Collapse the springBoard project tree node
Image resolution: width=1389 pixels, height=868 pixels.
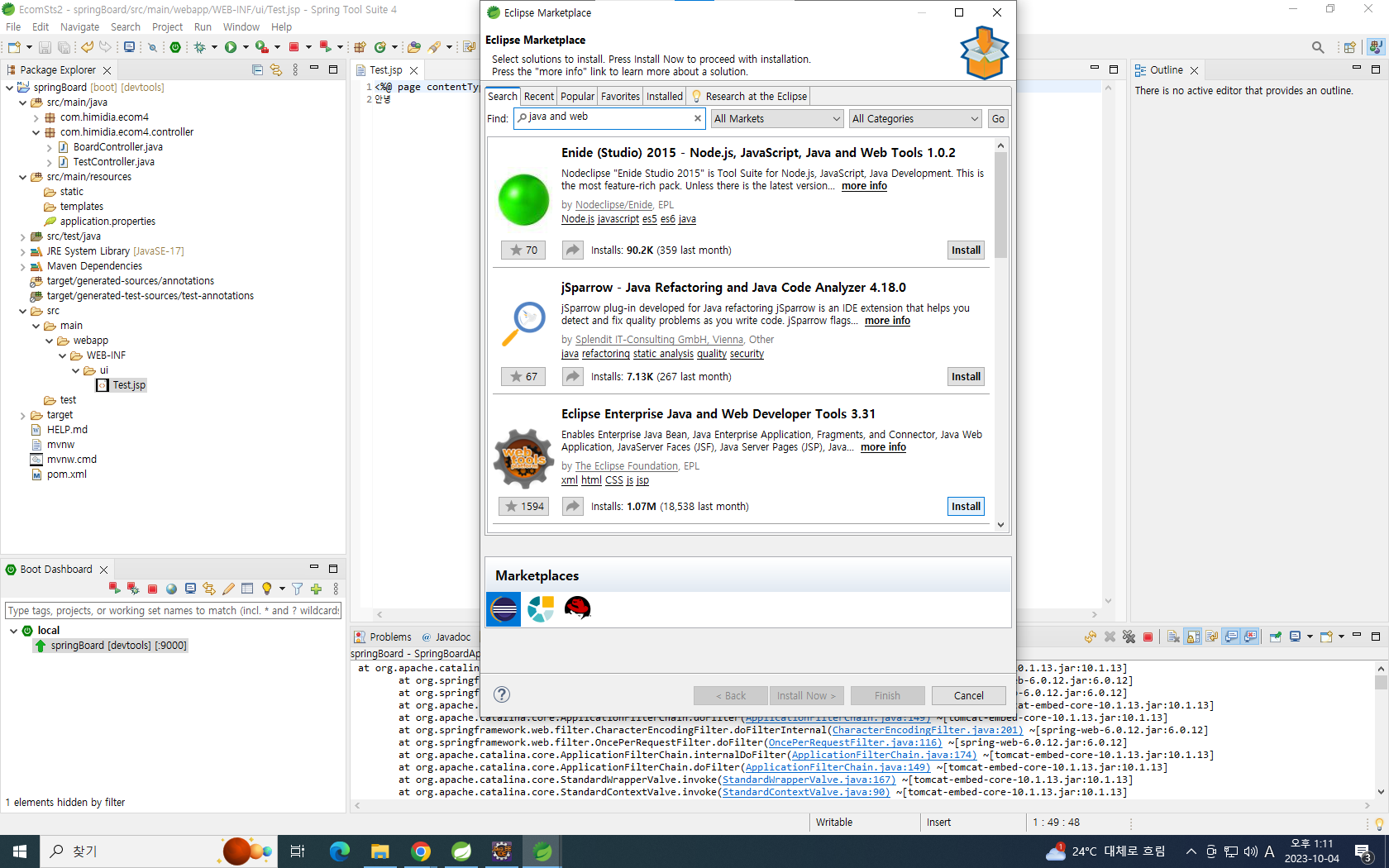tap(9, 88)
